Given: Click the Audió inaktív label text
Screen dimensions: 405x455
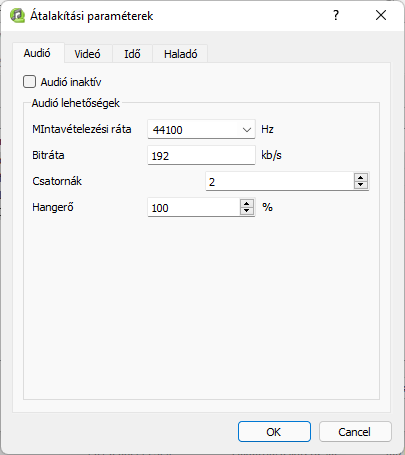Looking at the screenshot, I should coord(71,82).
